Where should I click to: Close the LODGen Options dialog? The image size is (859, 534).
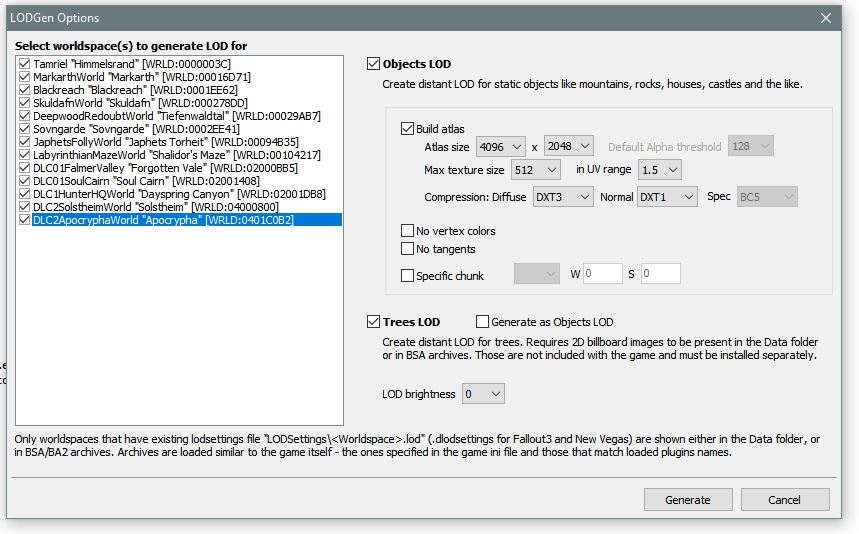coord(826,18)
